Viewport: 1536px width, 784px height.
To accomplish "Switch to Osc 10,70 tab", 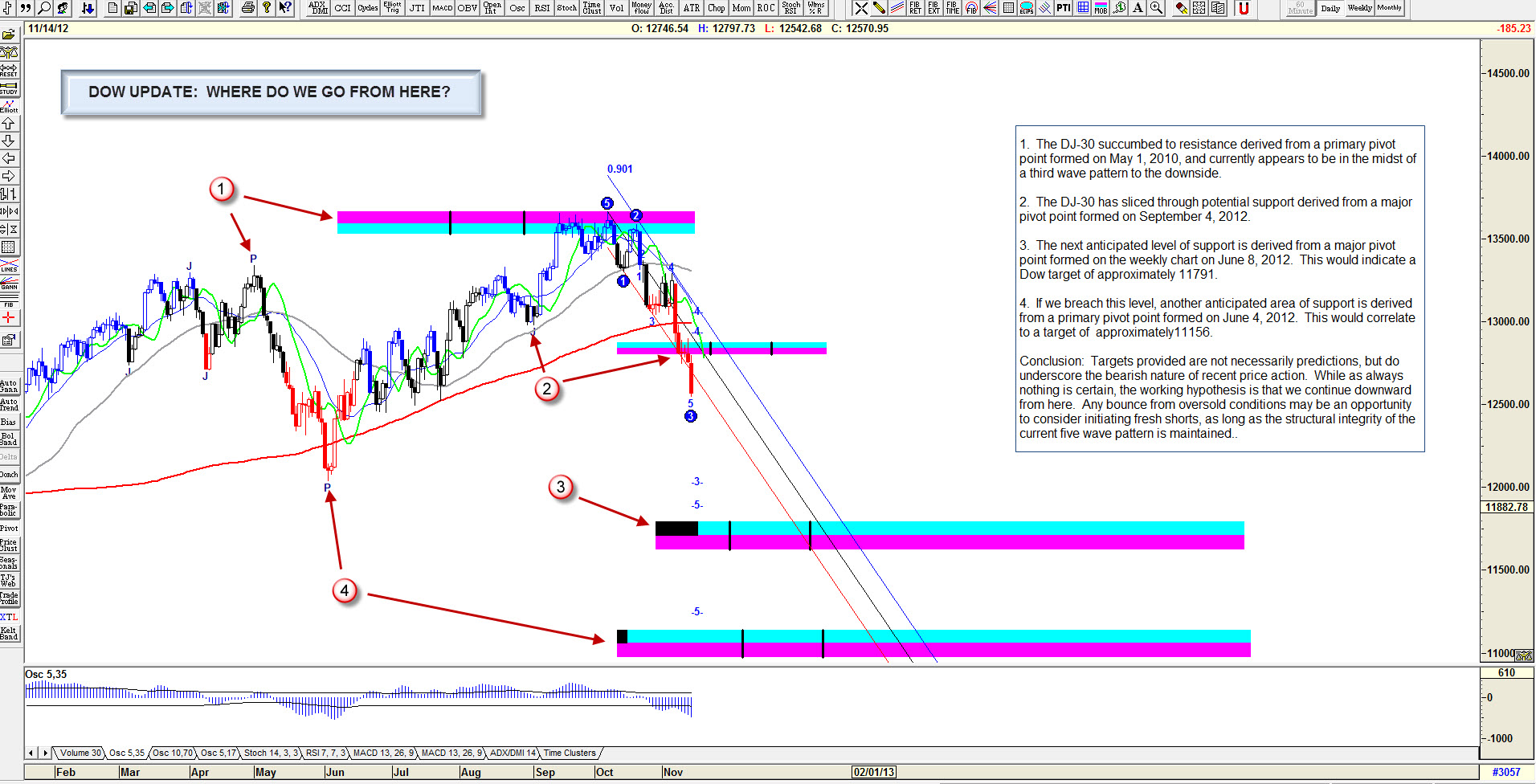I will (173, 753).
